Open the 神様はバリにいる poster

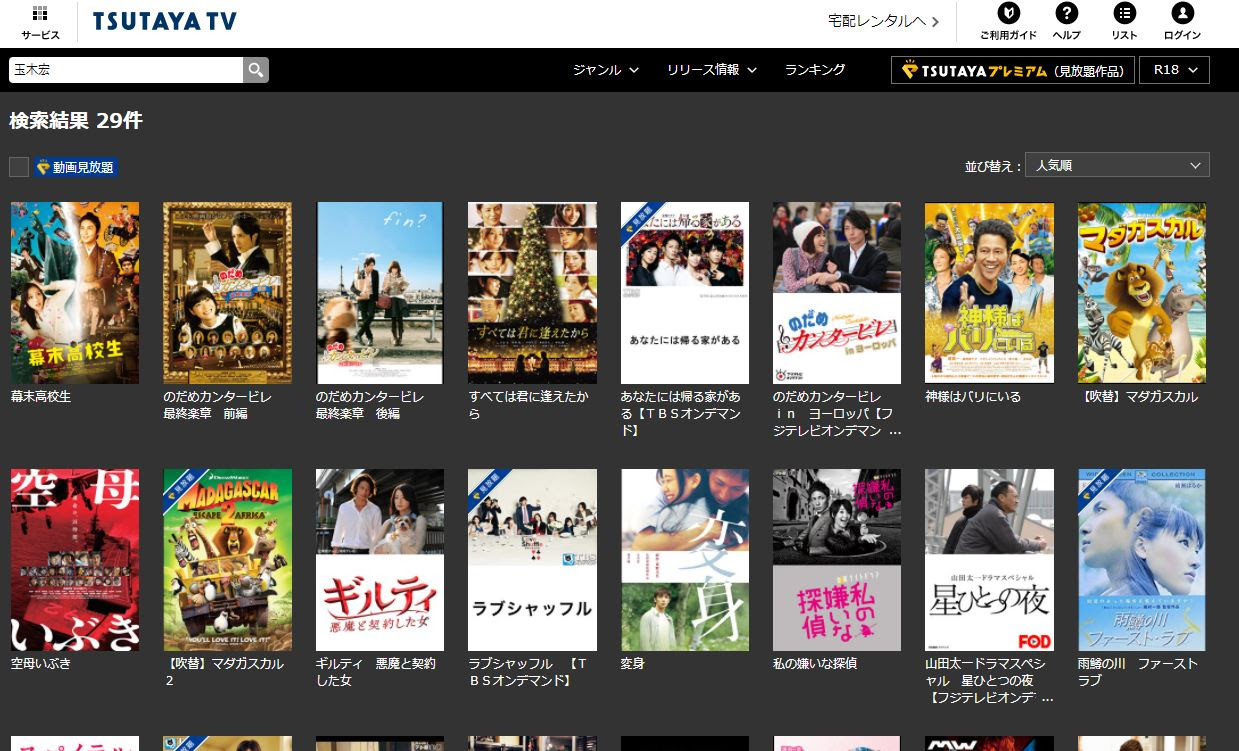(x=989, y=293)
